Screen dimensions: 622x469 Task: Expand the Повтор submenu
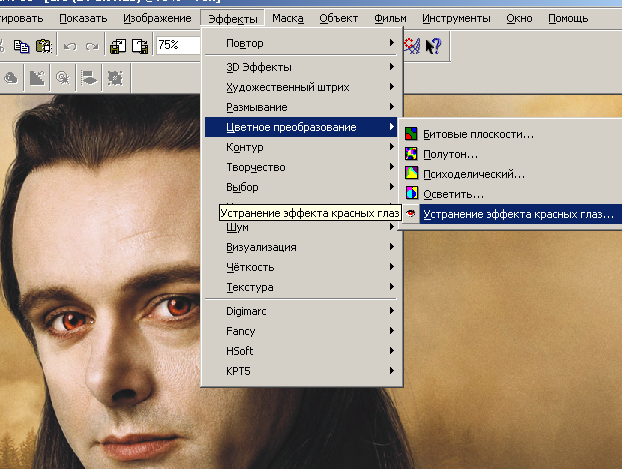(x=301, y=43)
